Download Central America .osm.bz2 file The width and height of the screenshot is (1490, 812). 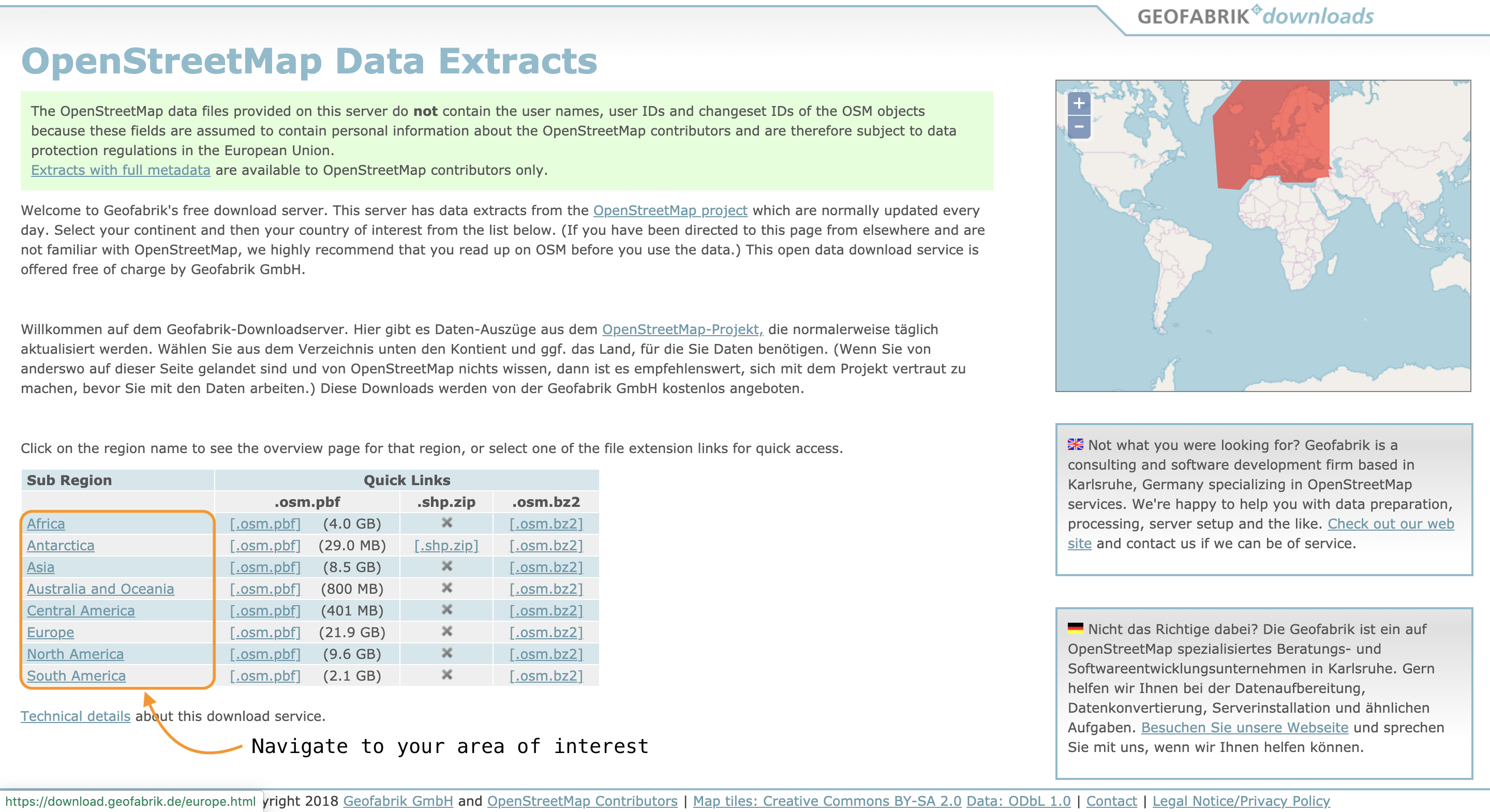coord(546,610)
